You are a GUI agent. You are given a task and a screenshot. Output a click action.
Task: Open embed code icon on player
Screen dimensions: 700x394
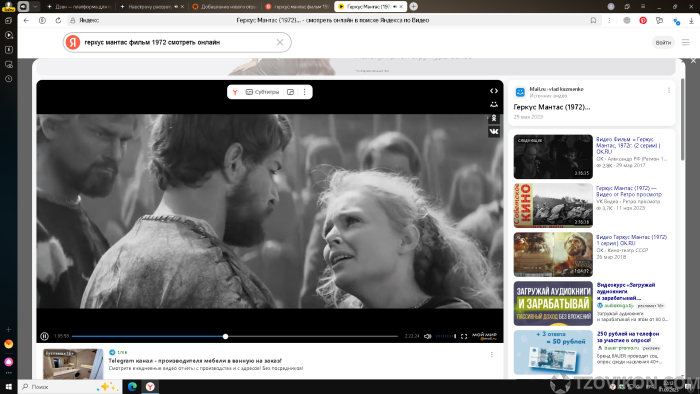point(494,91)
